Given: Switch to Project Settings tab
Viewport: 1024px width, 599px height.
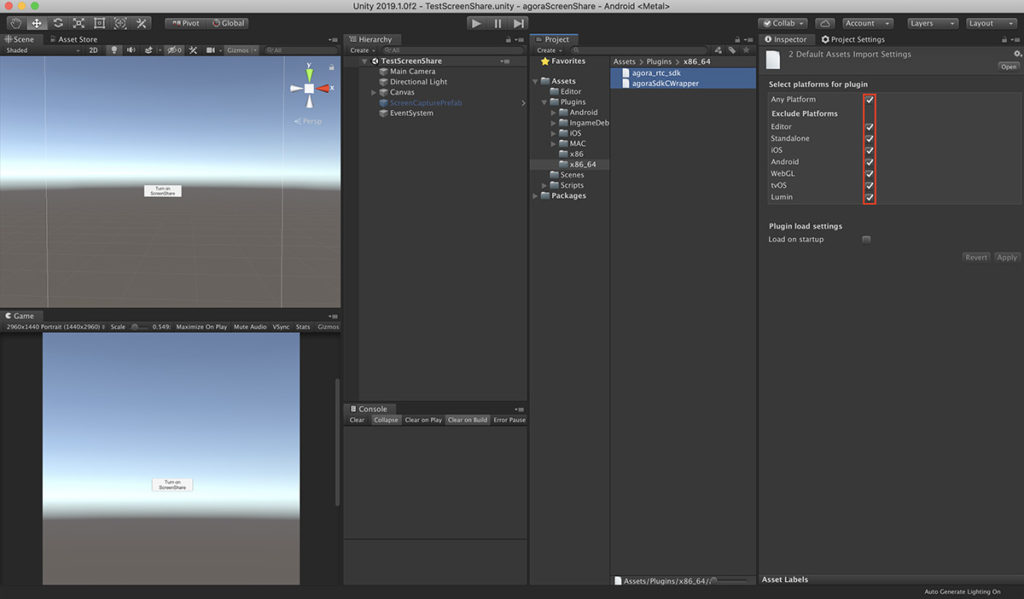Looking at the screenshot, I should coord(852,39).
